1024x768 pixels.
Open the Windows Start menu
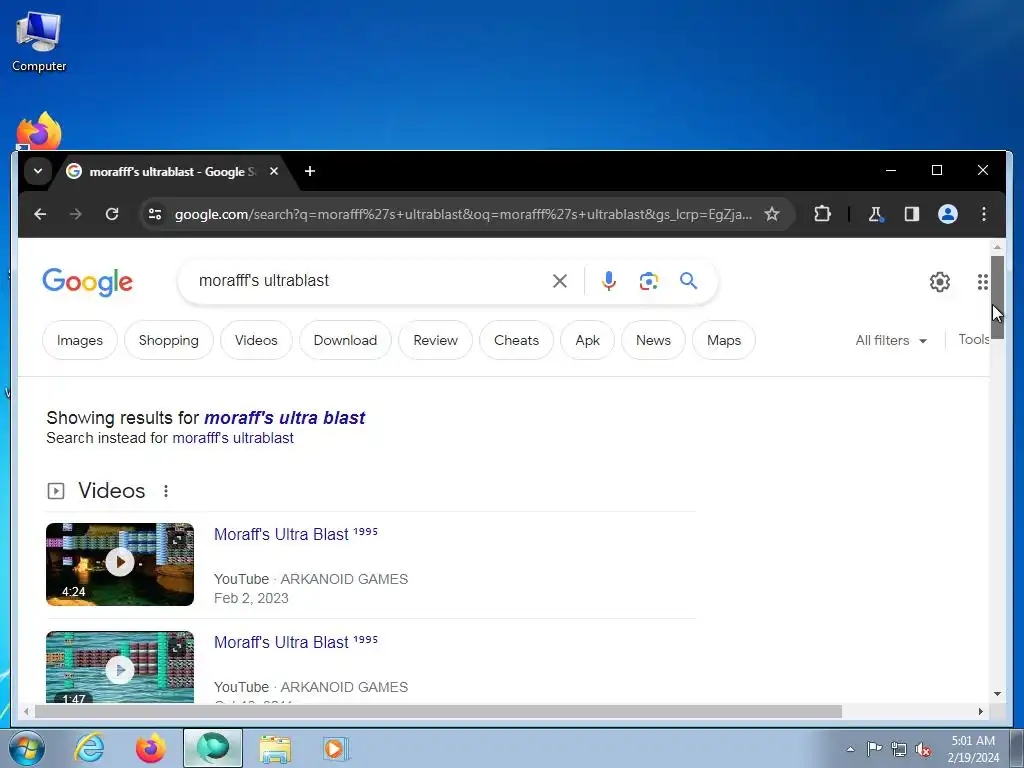click(27, 748)
